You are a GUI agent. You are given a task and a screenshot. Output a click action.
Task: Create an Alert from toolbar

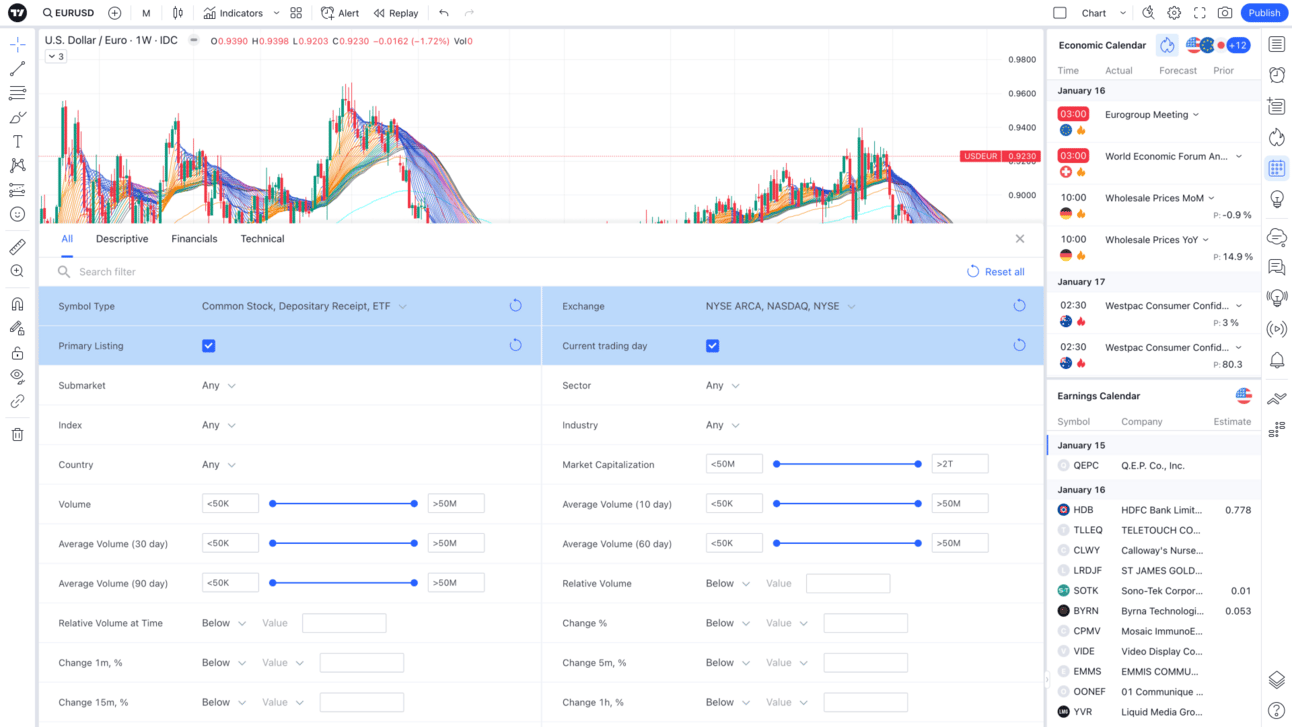coord(340,13)
